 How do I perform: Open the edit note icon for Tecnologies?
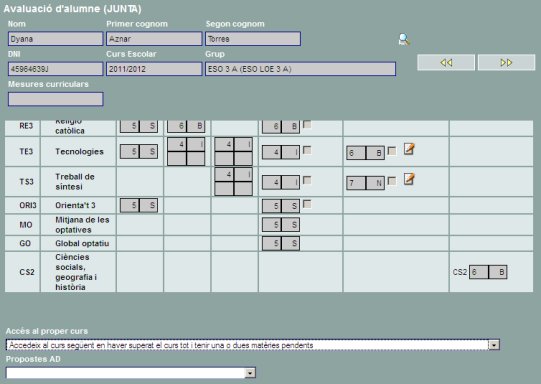[409, 149]
